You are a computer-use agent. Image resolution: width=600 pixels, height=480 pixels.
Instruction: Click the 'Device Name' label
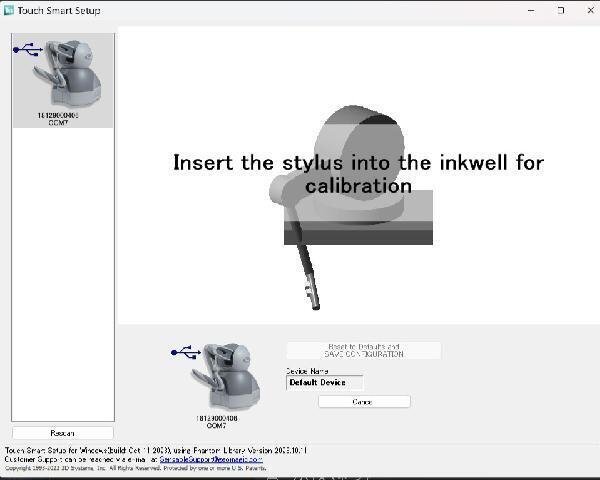(x=307, y=371)
